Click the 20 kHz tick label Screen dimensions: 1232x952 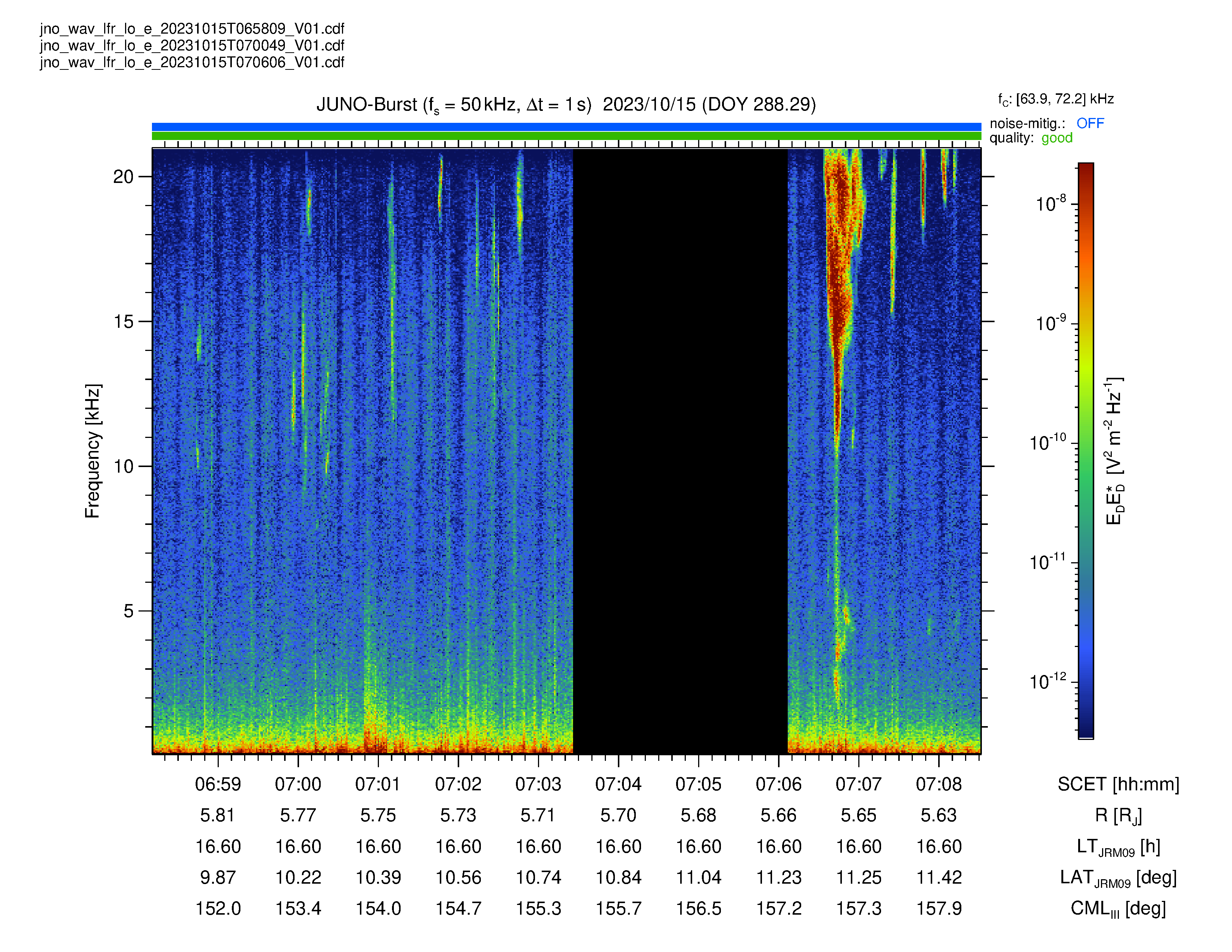click(x=123, y=177)
